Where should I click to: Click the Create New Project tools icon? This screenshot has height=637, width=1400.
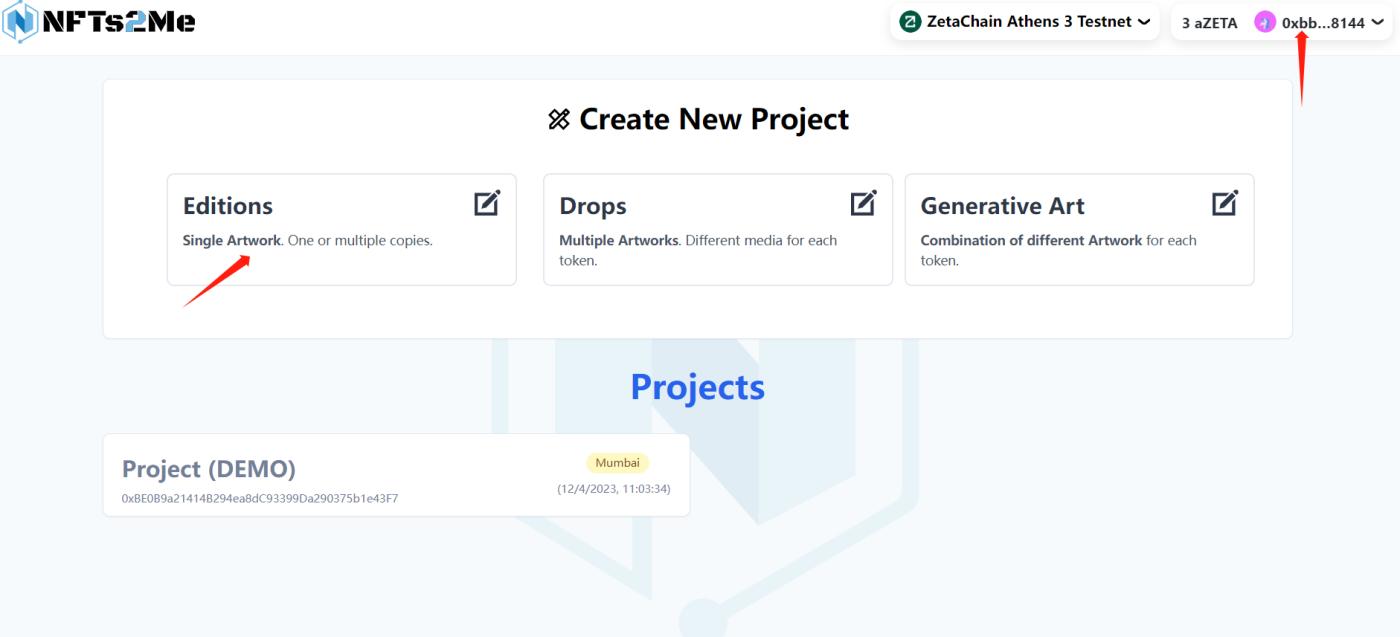tap(559, 120)
